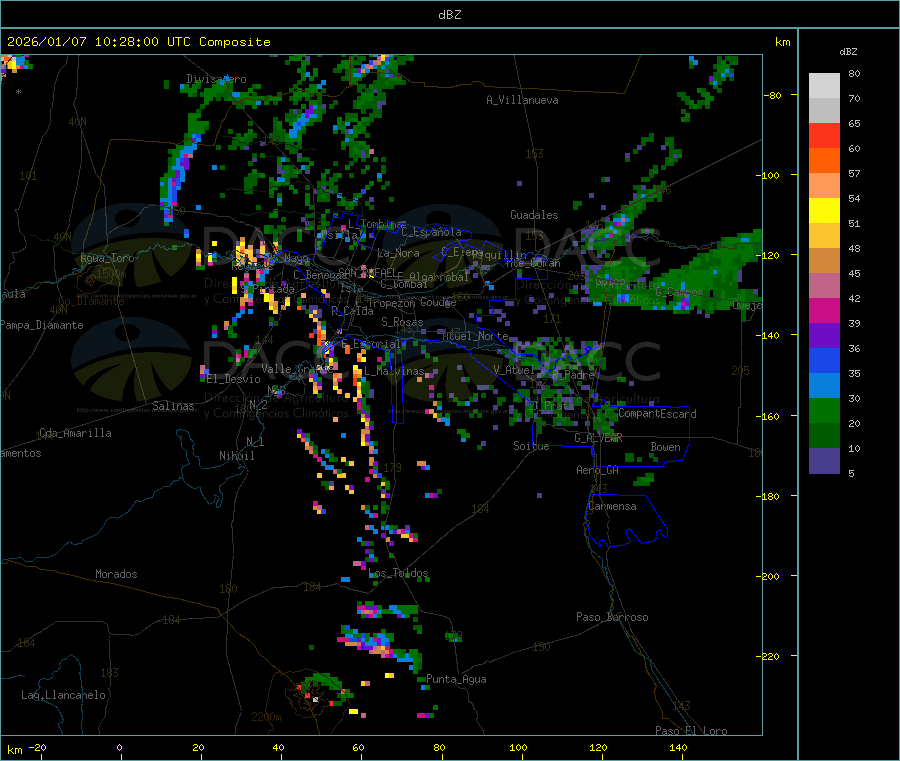Click the 'Bowen' map label
This screenshot has width=900, height=761.
(665, 447)
